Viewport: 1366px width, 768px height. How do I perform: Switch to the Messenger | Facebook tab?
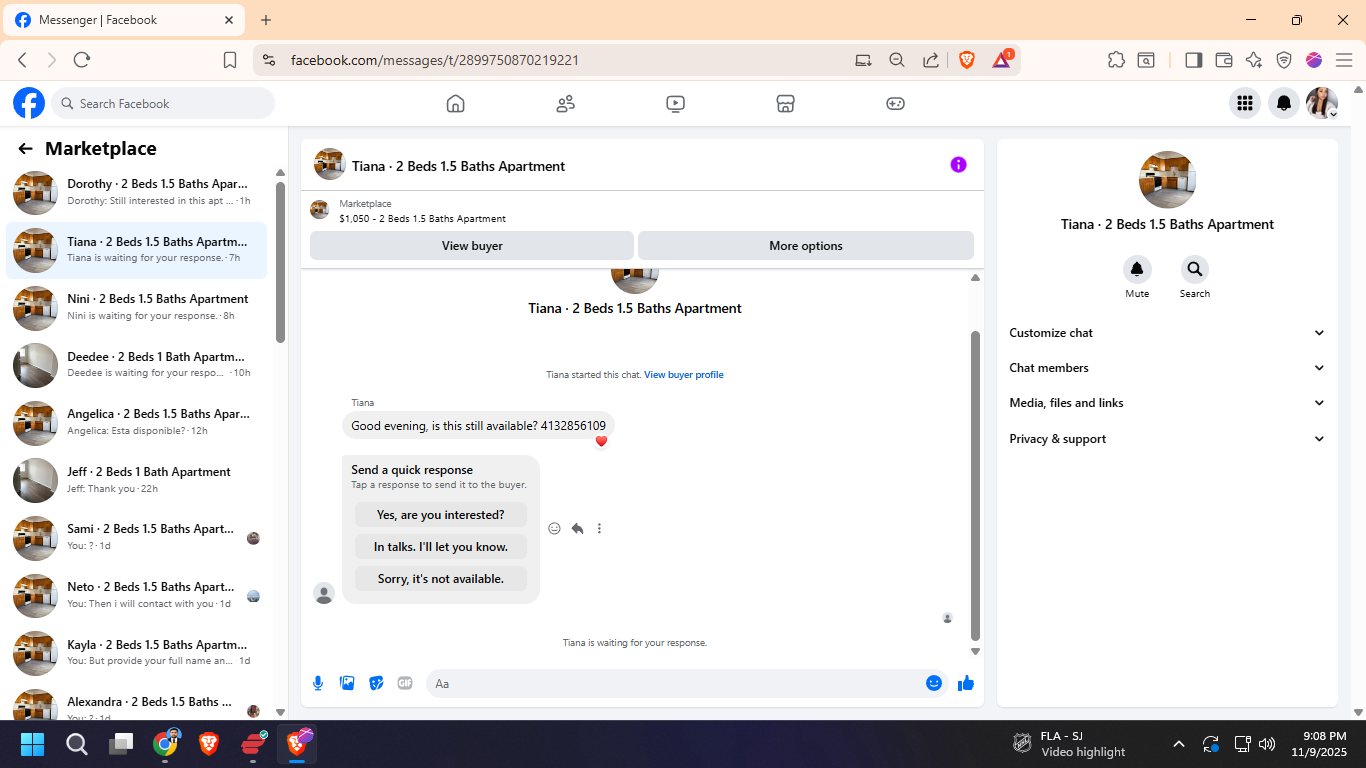point(124,20)
